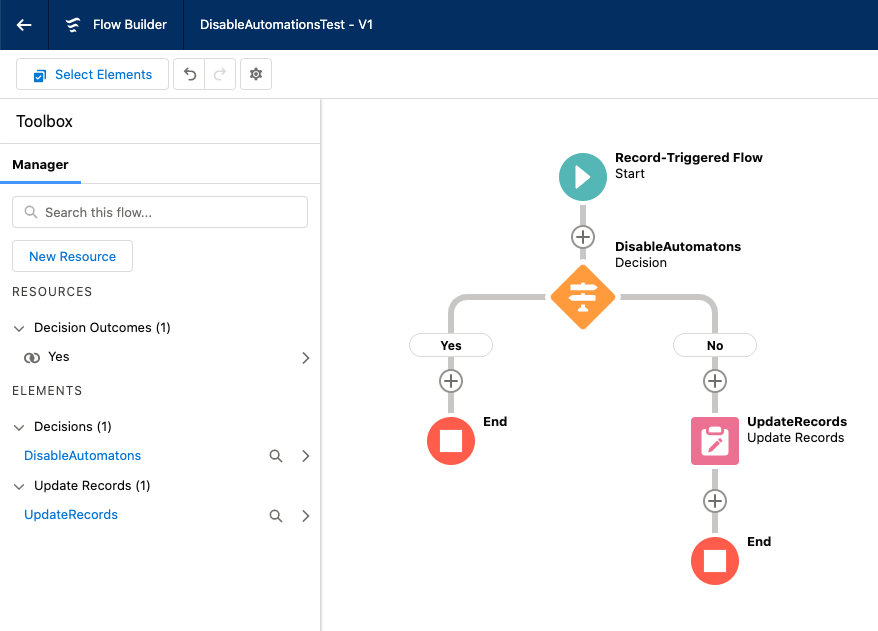
Task: Click the Record-Triggered Flow Start icon
Action: 582,177
